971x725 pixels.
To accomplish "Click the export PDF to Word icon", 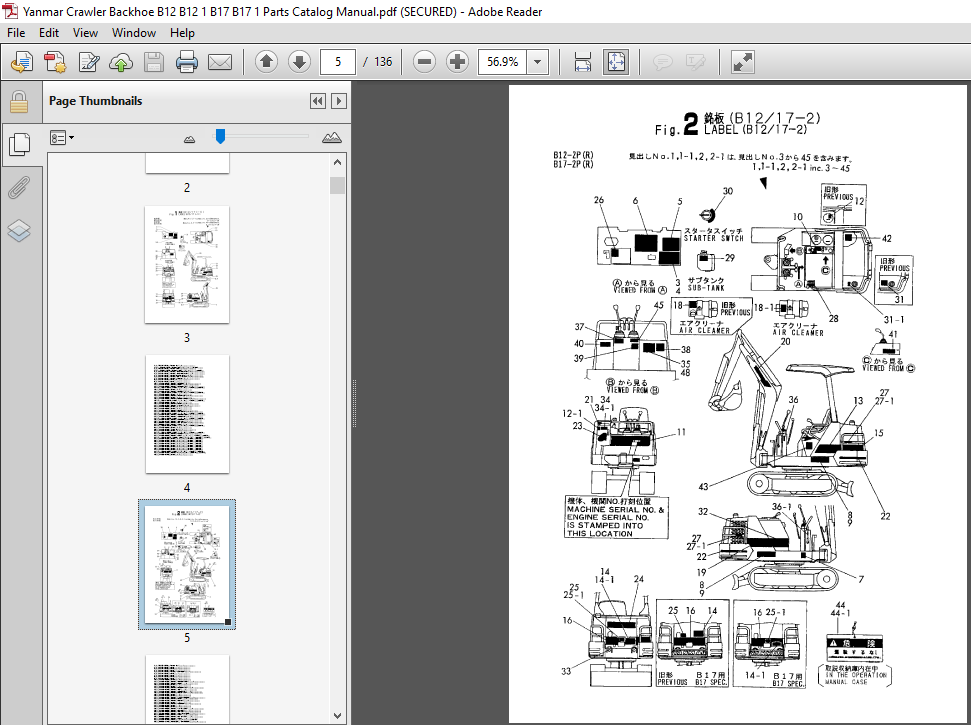I will click(x=22, y=62).
